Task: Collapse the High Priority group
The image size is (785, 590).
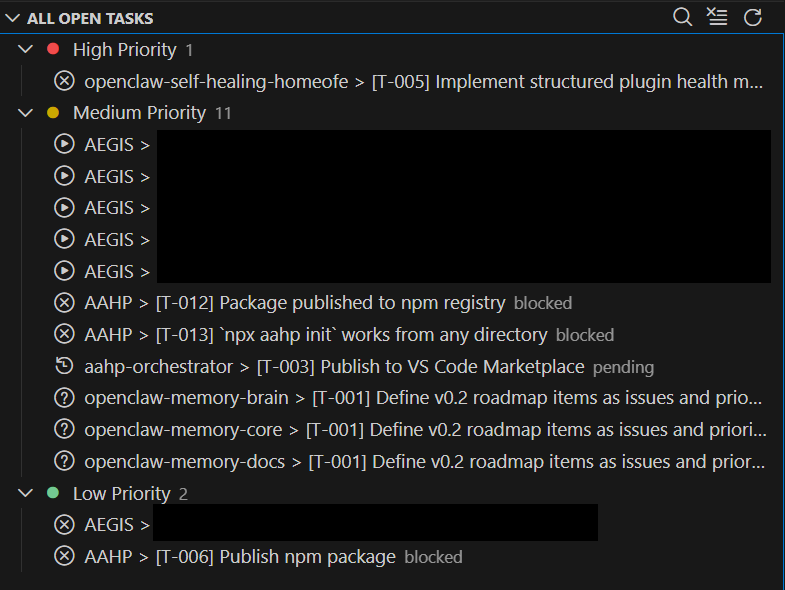Action: (x=26, y=50)
